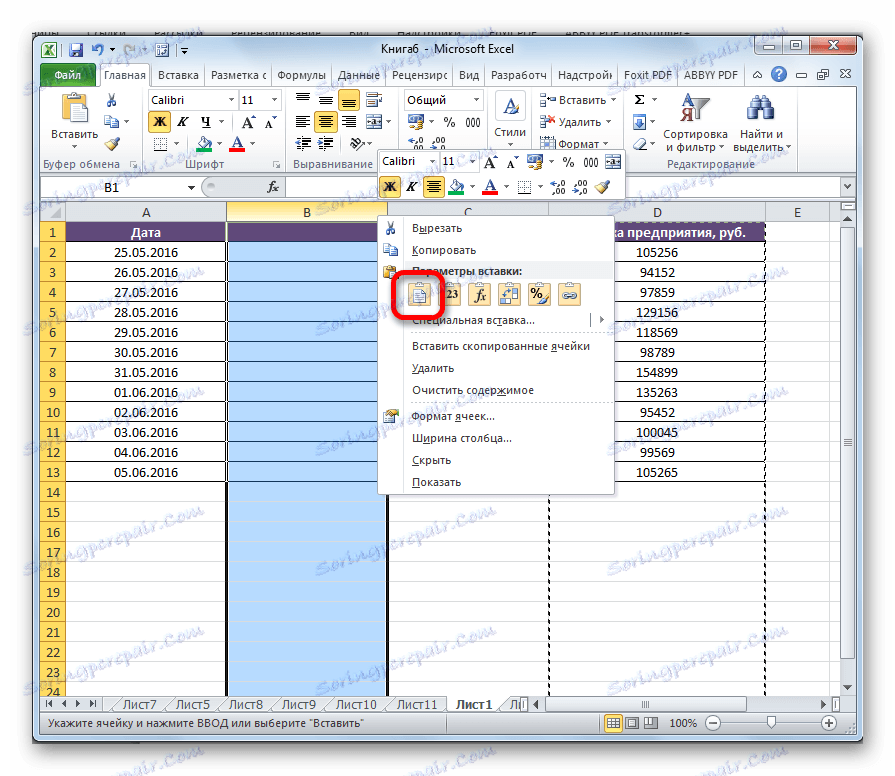This screenshot has width=895, height=776.
Task: Click the Paste option icon in the context menu
Action: pyautogui.click(x=420, y=294)
